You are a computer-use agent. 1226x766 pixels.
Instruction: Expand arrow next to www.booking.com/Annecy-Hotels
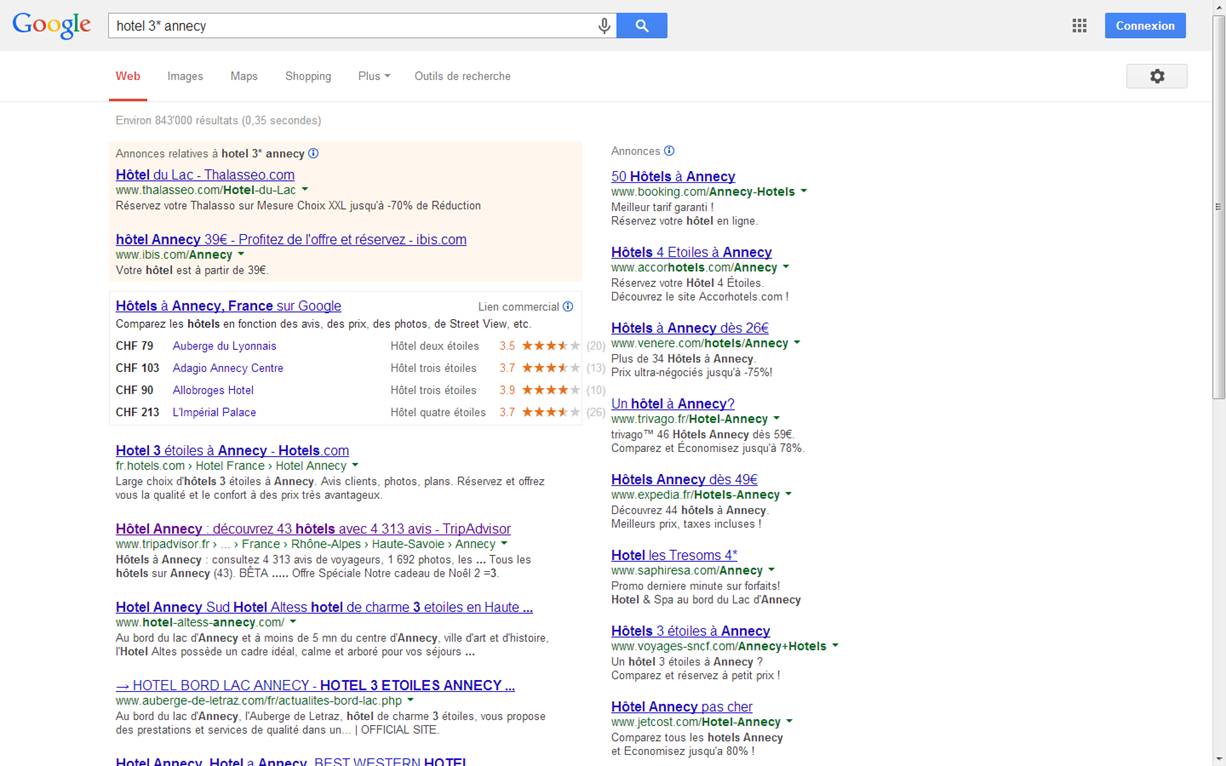pyautogui.click(x=804, y=191)
